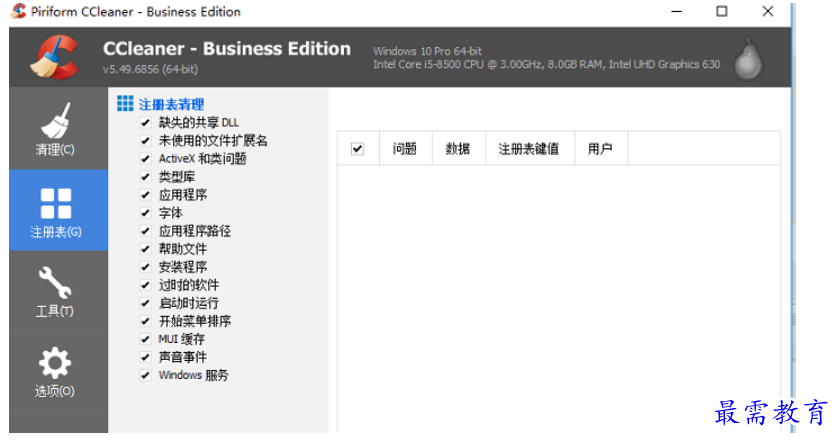836x444 pixels.
Task: Toggle 声音事件 checkbox
Action: point(145,357)
